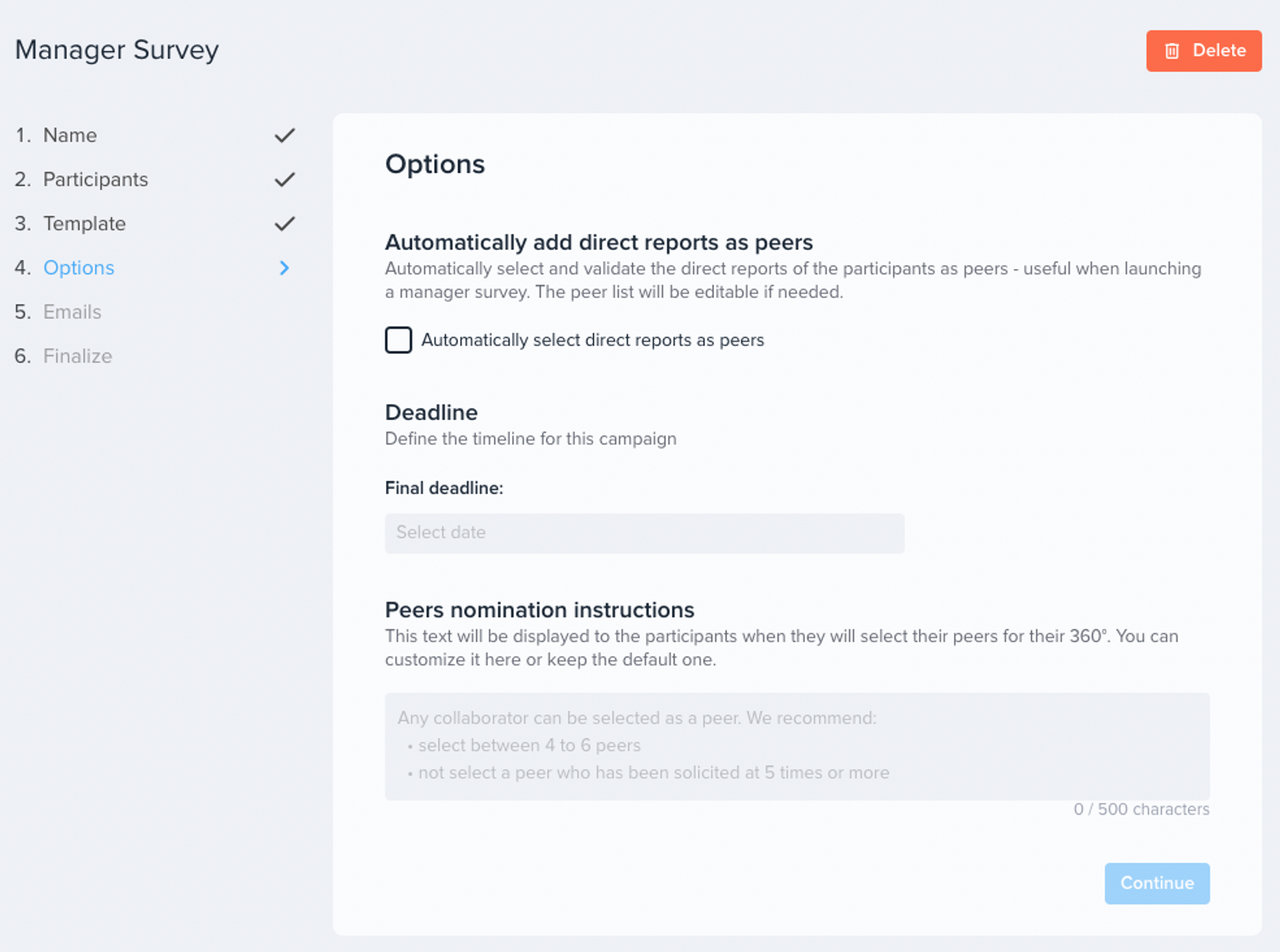Click the checkmark icon beside Template step

(x=285, y=224)
